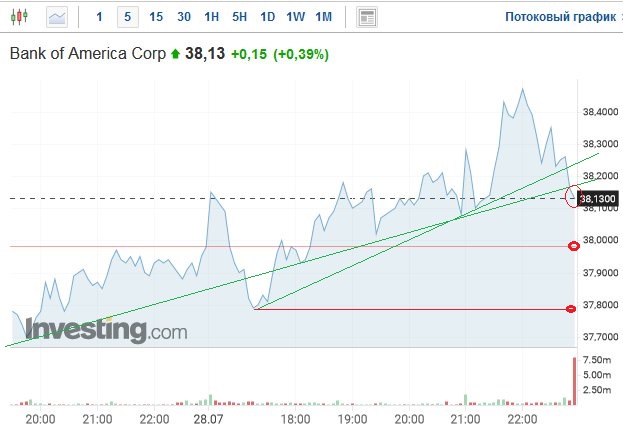Select the 5H interval
This screenshot has width=623, height=429.
239,17
